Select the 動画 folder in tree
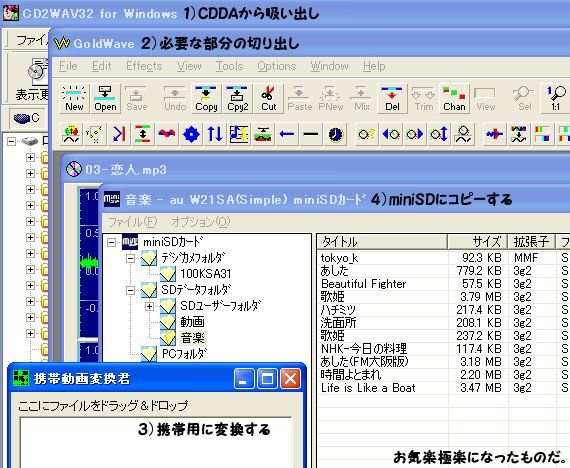The height and width of the screenshot is (468, 570). 192,322
